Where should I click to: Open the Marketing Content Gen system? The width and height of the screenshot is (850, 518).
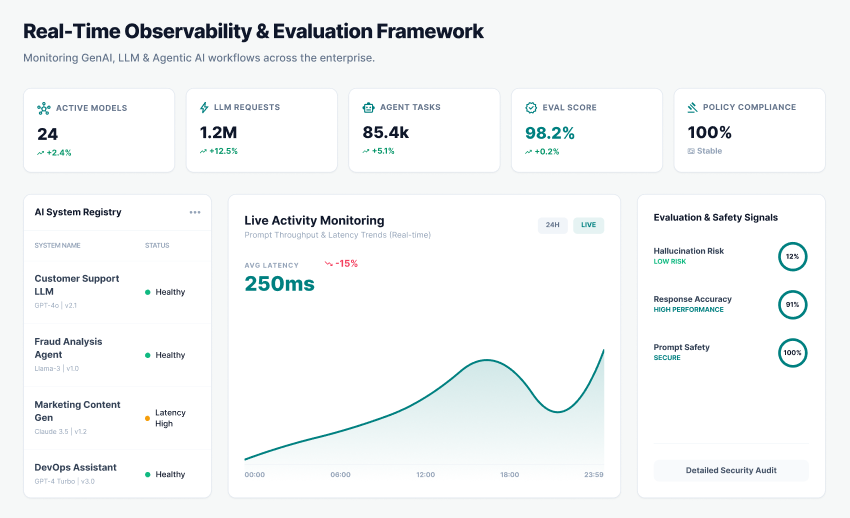(x=77, y=411)
